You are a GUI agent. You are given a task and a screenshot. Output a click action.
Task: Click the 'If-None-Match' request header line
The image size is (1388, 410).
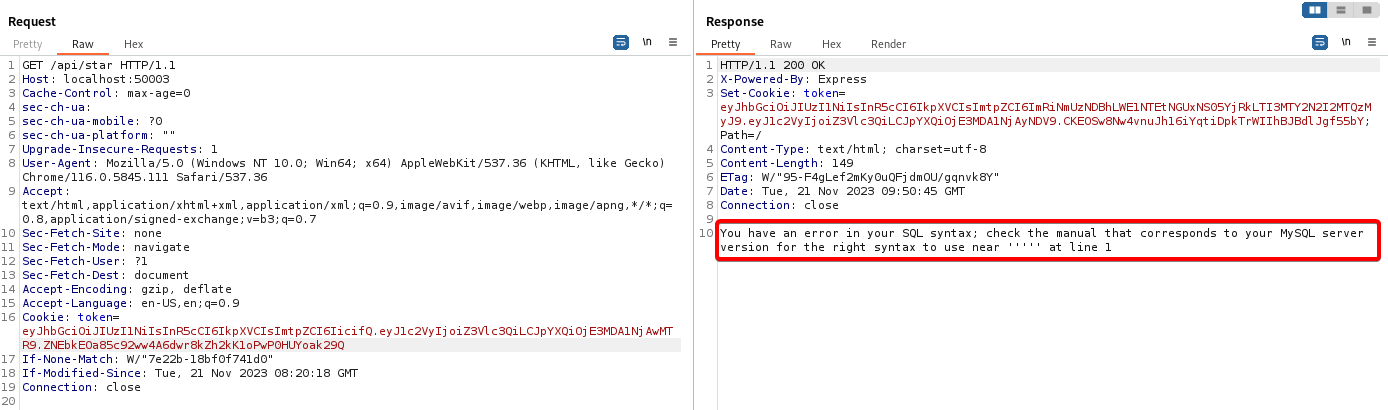[147, 359]
